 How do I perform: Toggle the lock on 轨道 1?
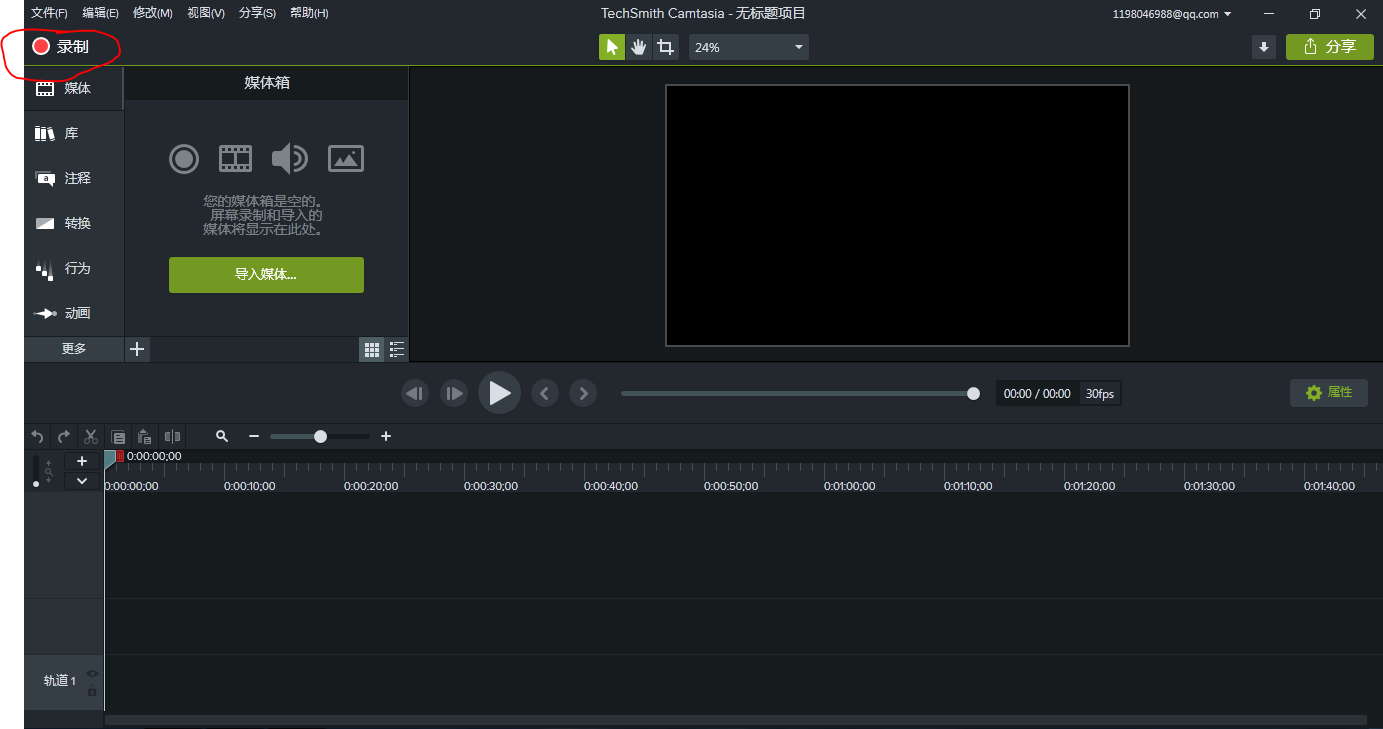92,690
